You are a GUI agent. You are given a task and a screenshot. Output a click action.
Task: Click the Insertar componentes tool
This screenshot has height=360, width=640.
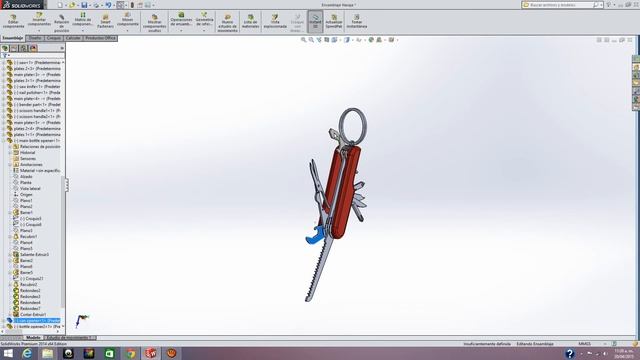[39, 20]
